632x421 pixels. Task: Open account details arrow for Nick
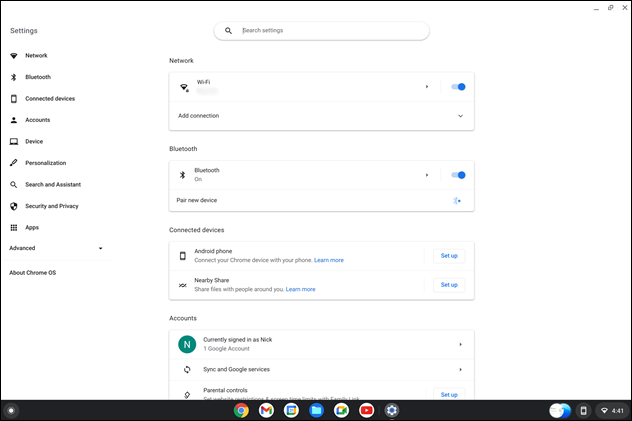click(460, 344)
